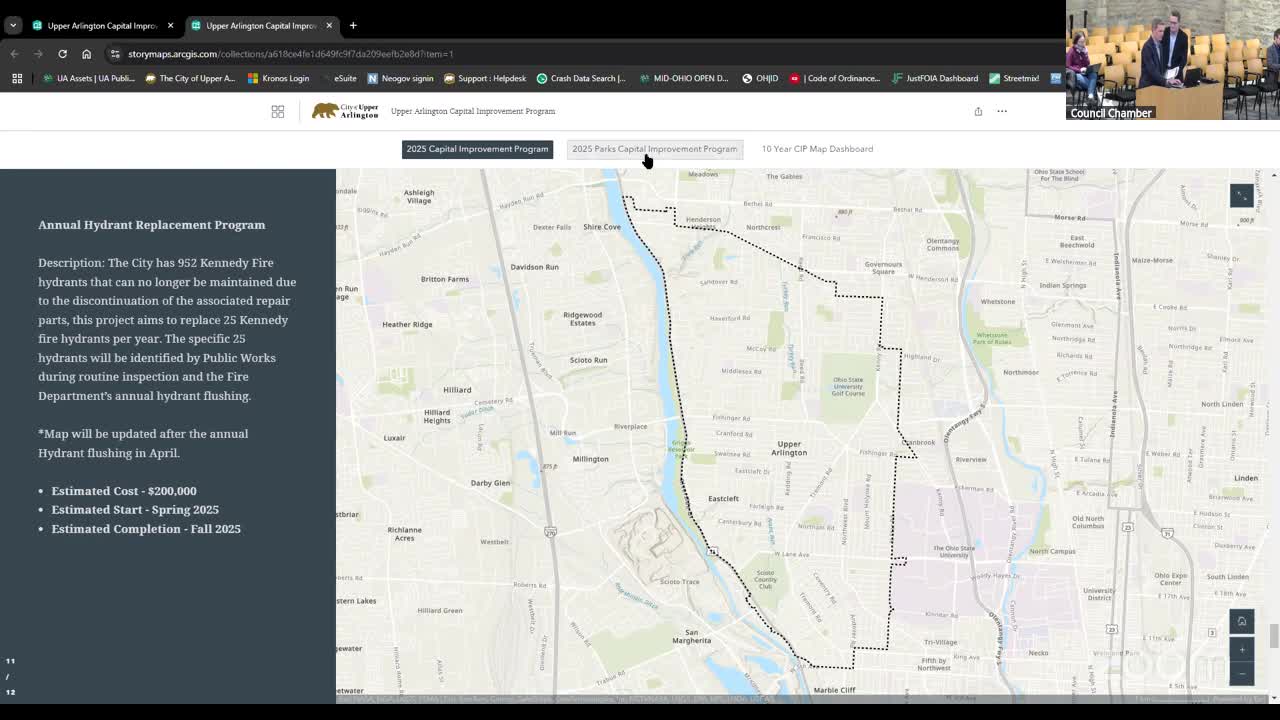Open the collection overview grid icon
The width and height of the screenshot is (1280, 720).
point(277,111)
